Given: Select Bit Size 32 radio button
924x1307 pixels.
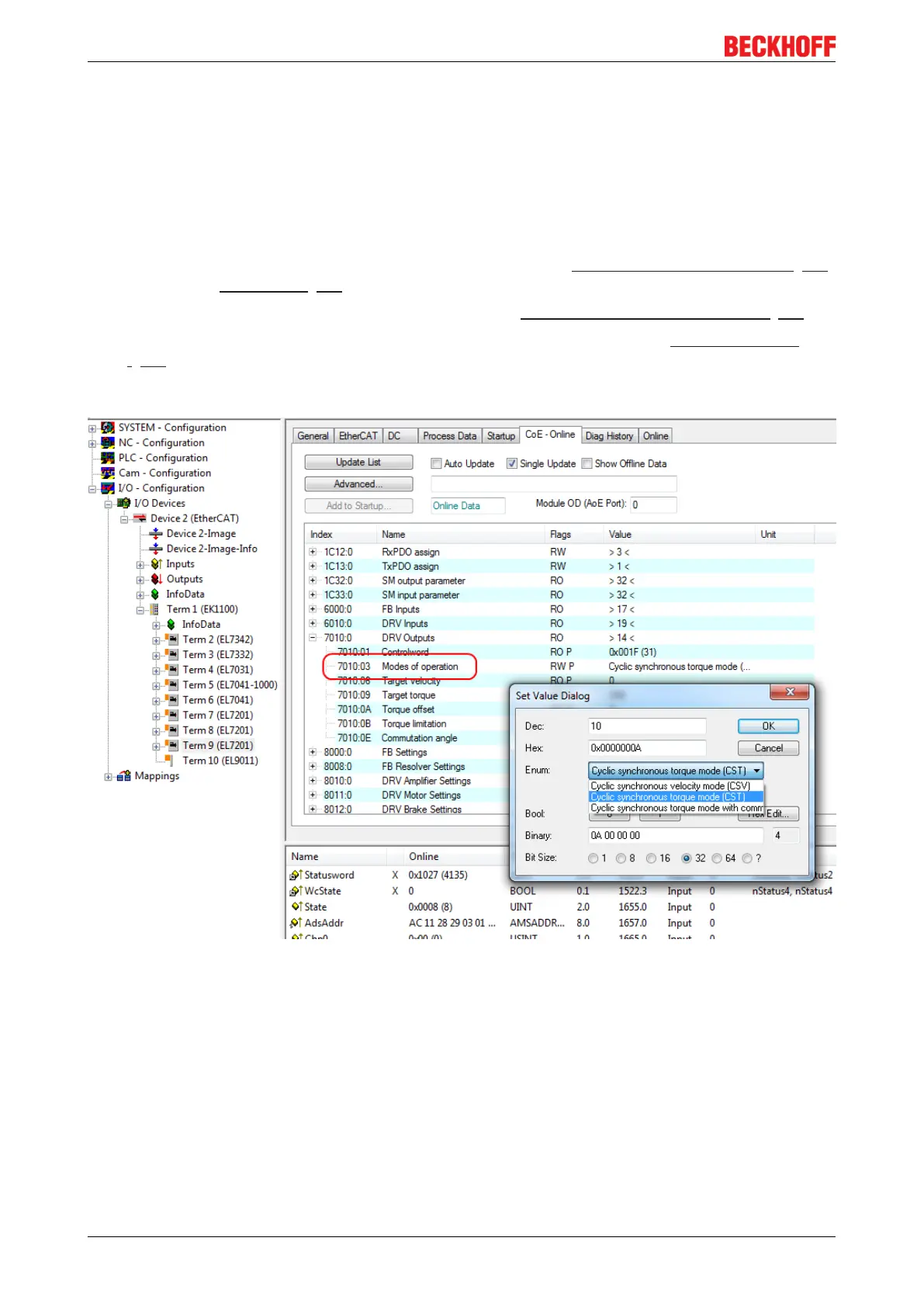Looking at the screenshot, I should [x=686, y=858].
